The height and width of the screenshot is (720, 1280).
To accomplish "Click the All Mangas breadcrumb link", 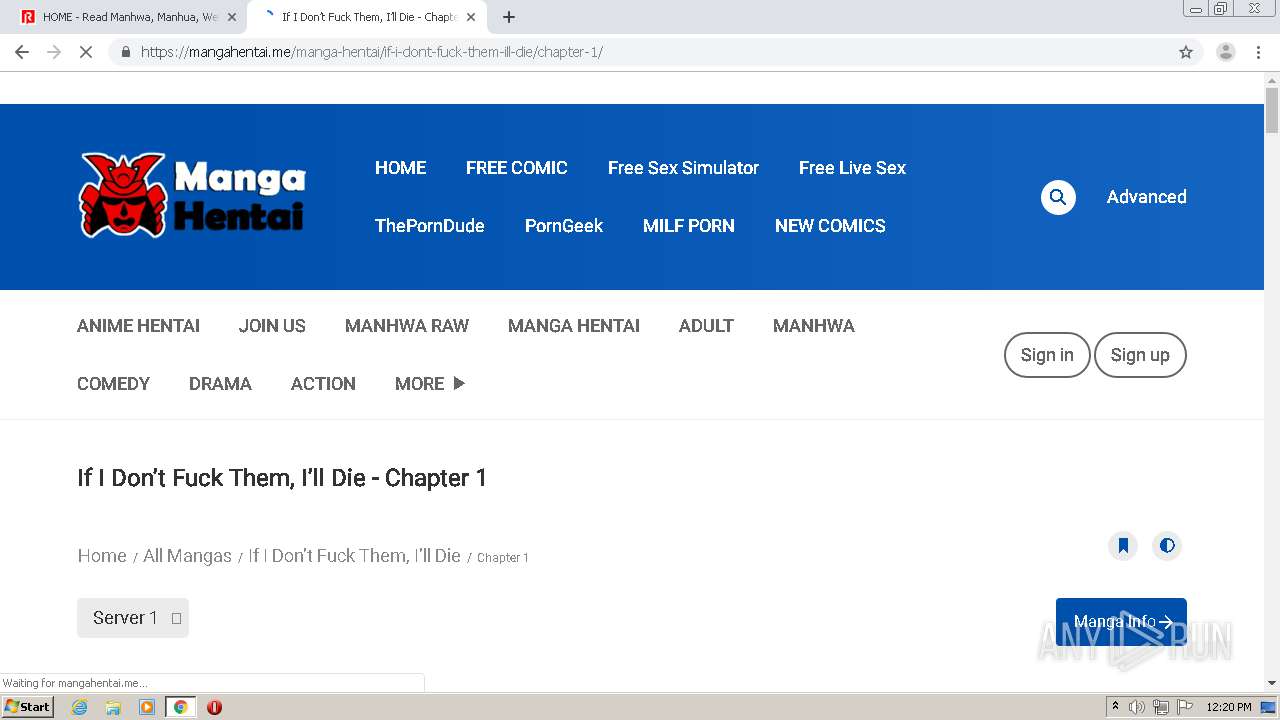I will point(187,556).
